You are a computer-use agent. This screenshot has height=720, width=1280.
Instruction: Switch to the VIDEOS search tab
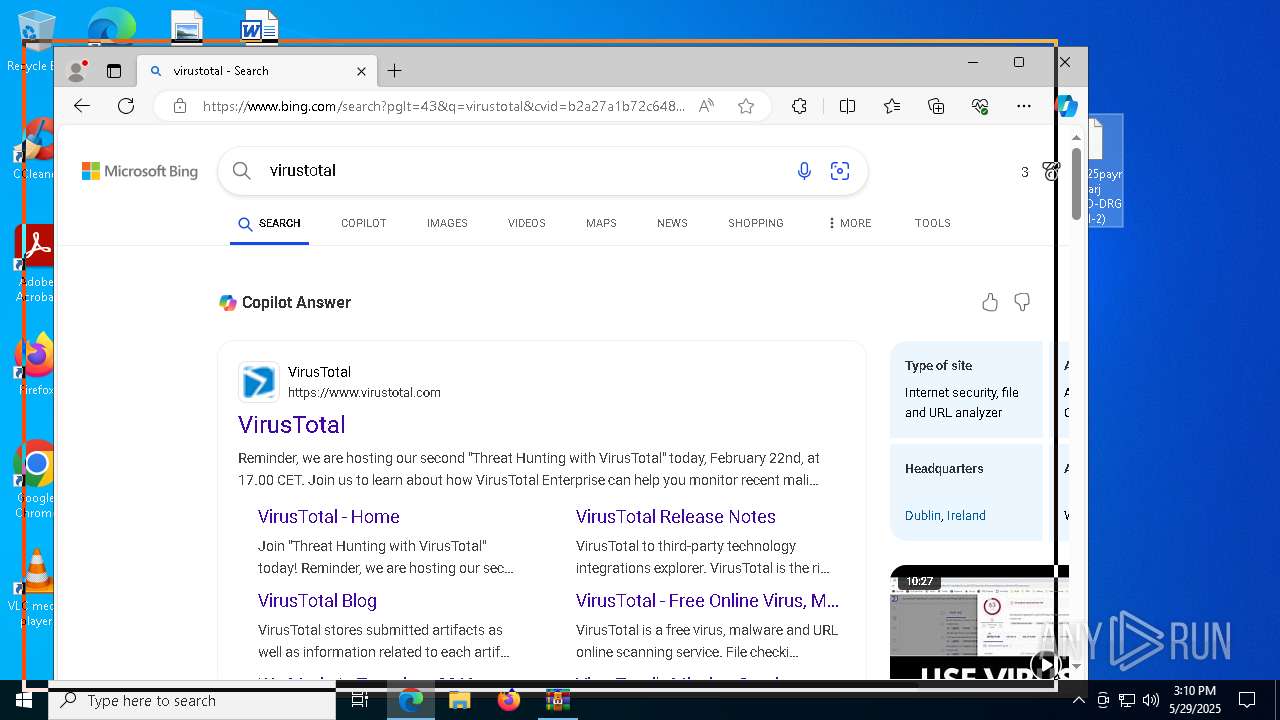tap(527, 223)
